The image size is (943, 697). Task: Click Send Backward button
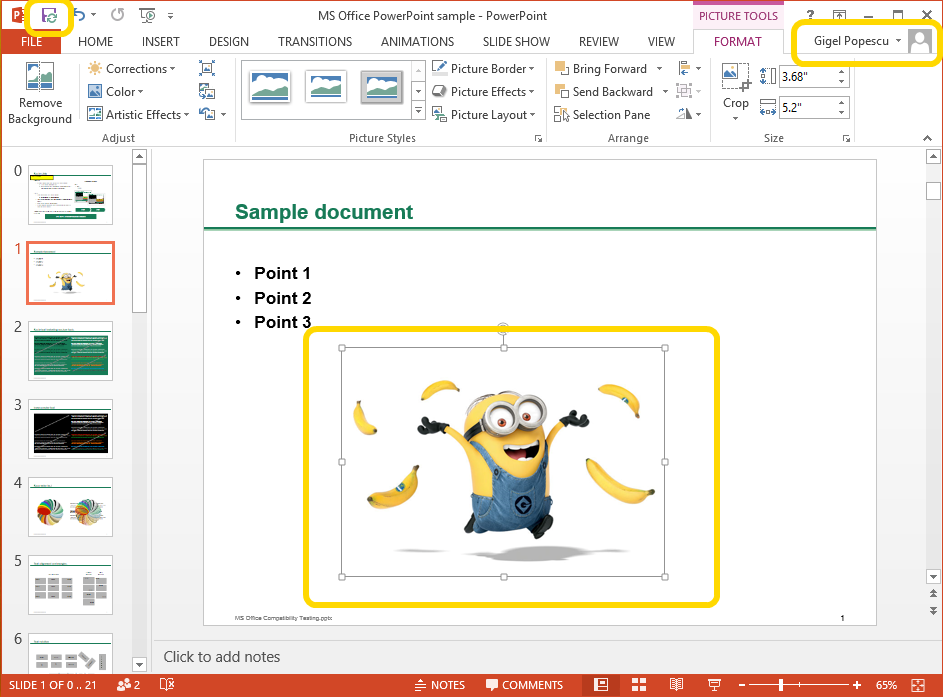coord(604,91)
